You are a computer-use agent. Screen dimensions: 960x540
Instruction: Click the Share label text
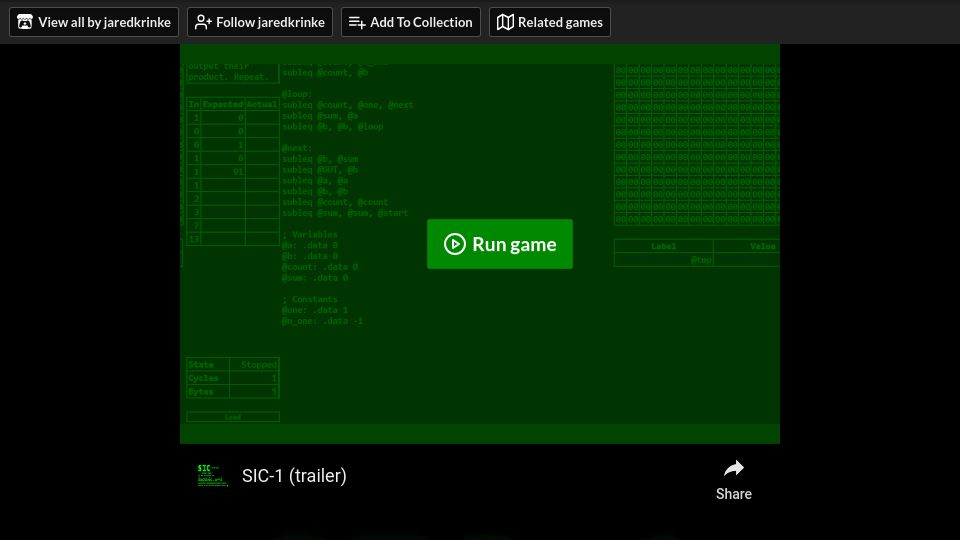(x=733, y=493)
